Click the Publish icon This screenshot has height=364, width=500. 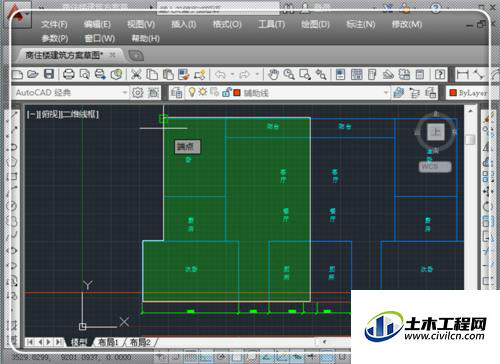(x=100, y=74)
